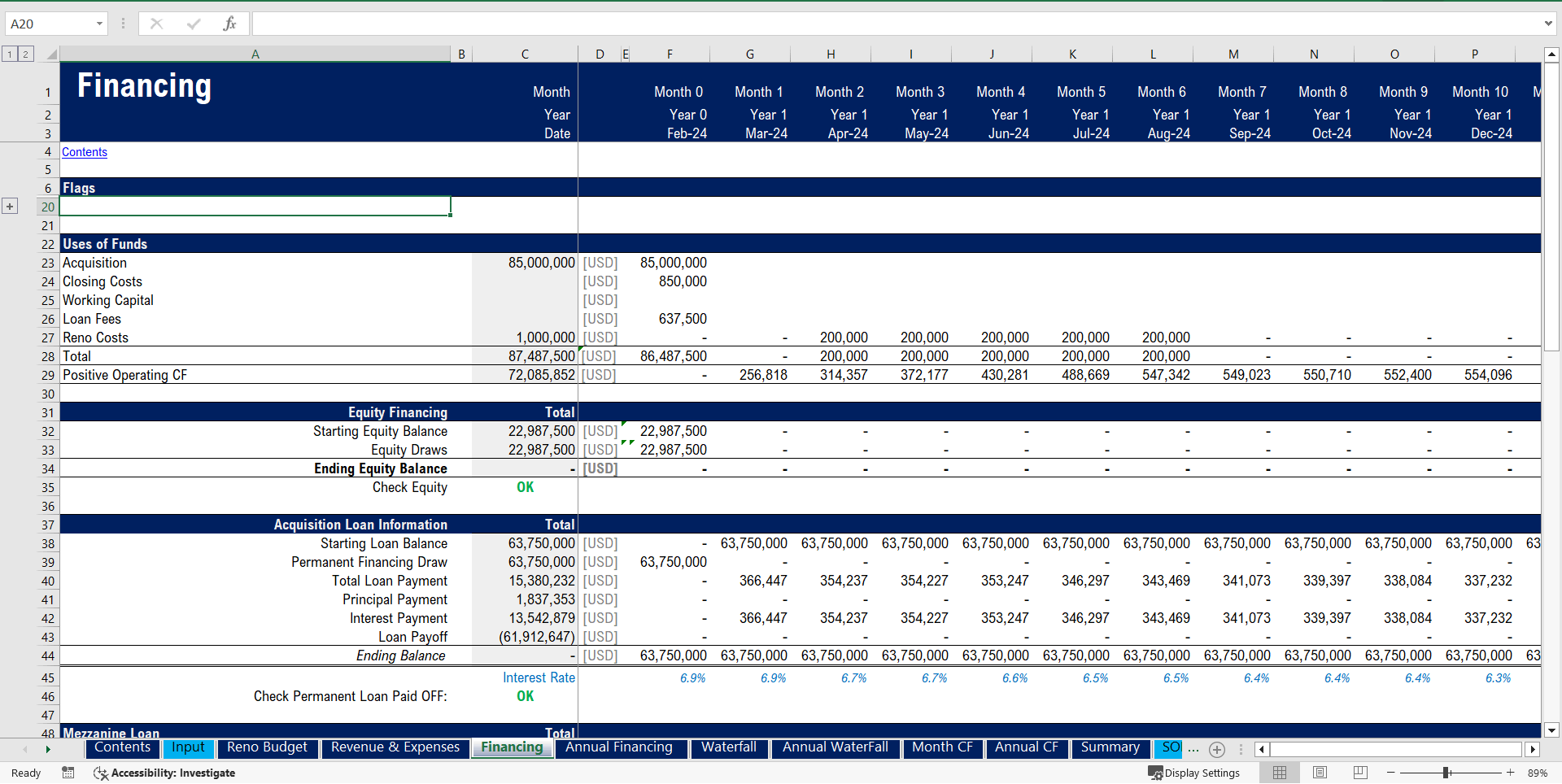Screen dimensions: 1562x784
Task: Select the Check Equity OK cell
Action: (525, 487)
